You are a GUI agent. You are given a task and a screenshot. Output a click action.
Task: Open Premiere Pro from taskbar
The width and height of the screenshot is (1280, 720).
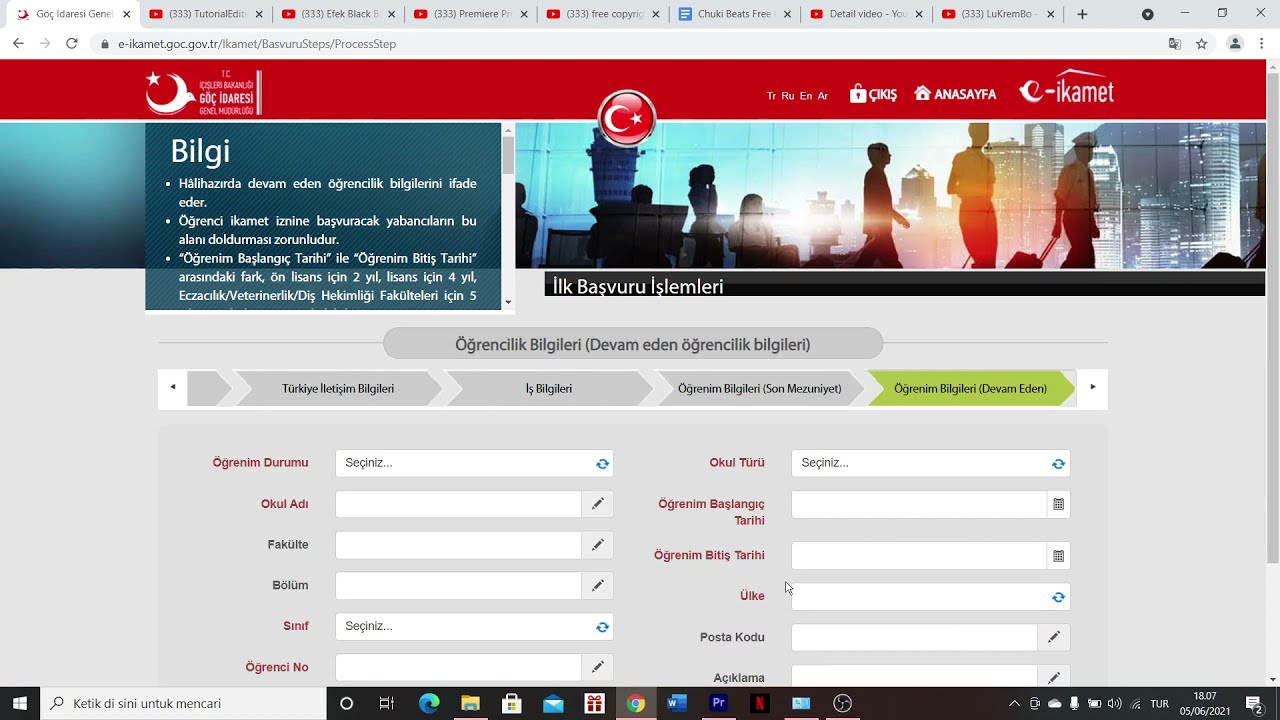click(x=717, y=703)
